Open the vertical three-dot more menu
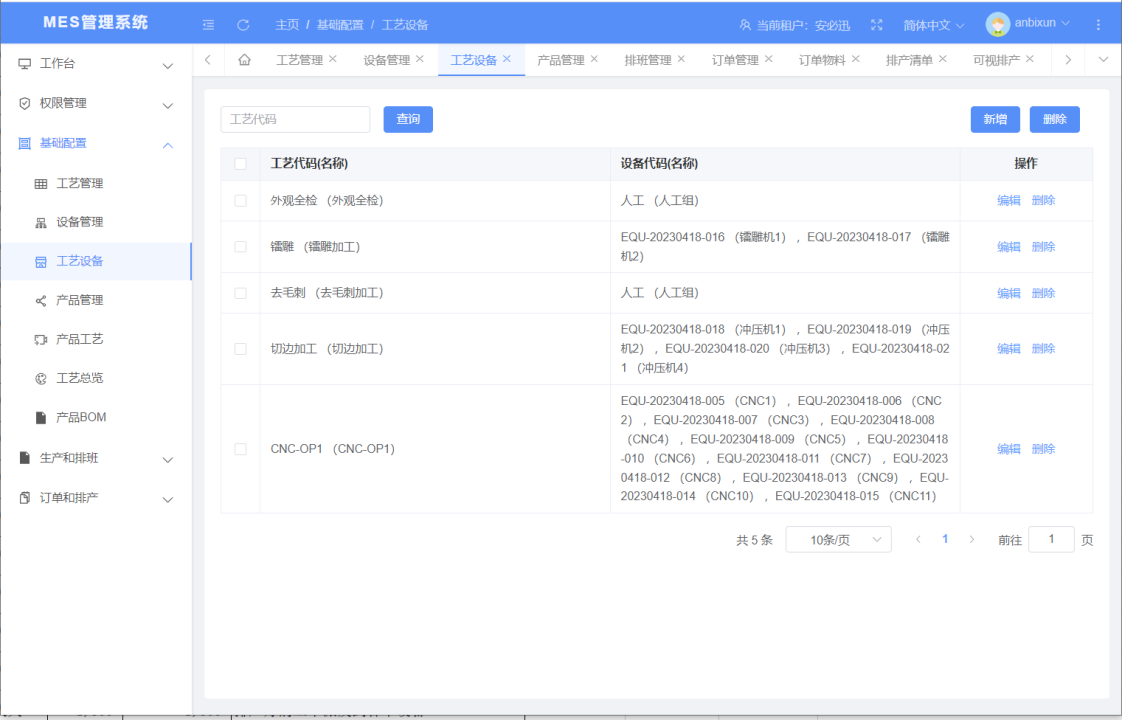Viewport: 1122px width, 720px height. coord(1099,25)
